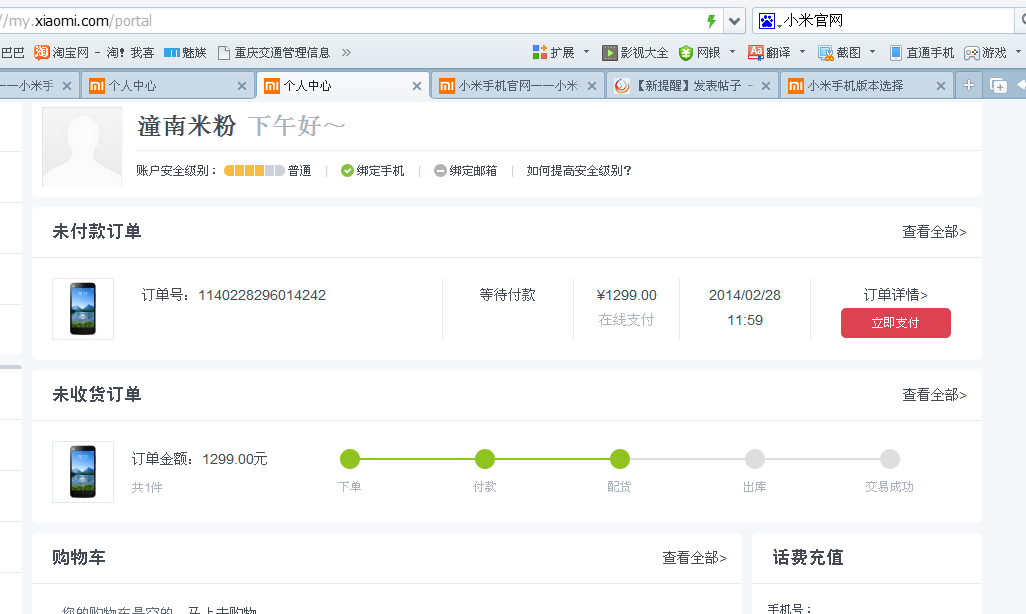This screenshot has width=1026, height=614.
Task: Open the 扩展 dropdown arrow
Action: point(586,52)
